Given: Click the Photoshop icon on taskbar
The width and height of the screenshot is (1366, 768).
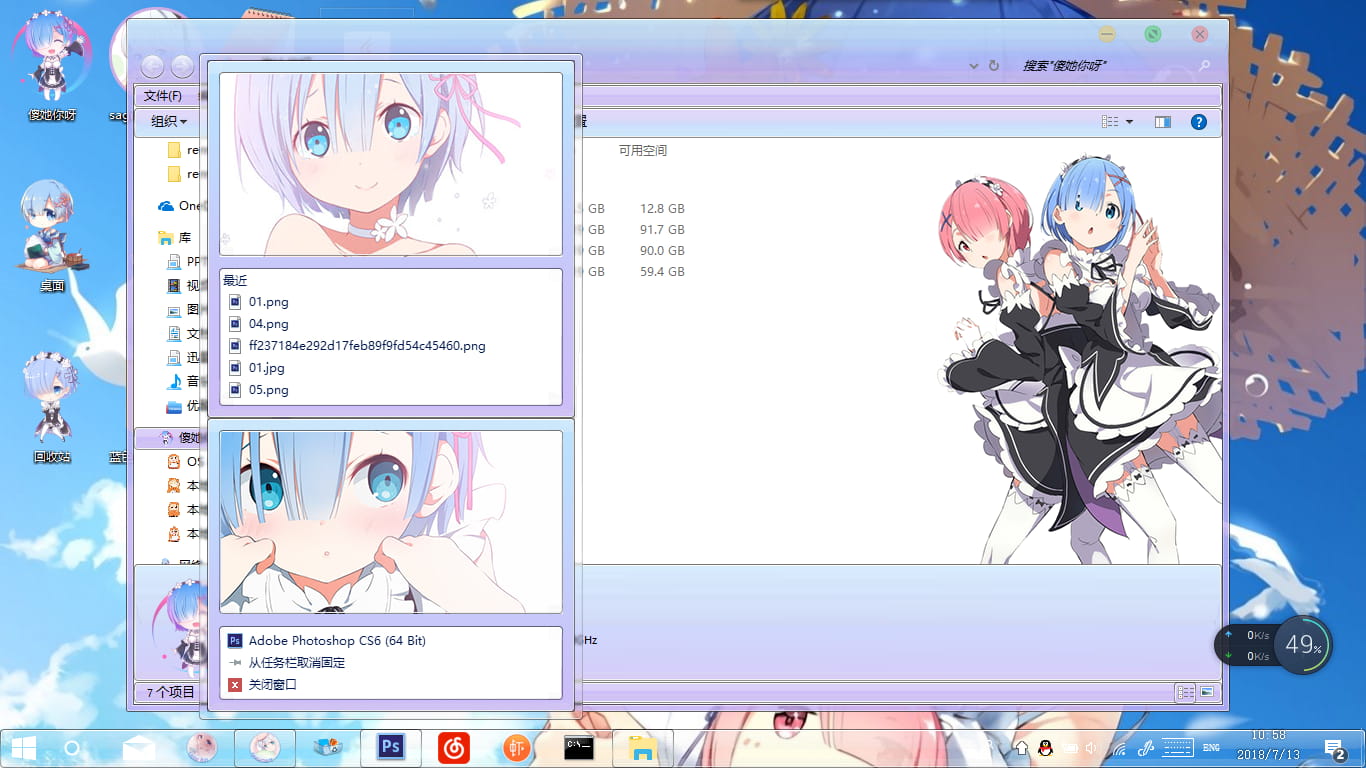Looking at the screenshot, I should coord(391,747).
